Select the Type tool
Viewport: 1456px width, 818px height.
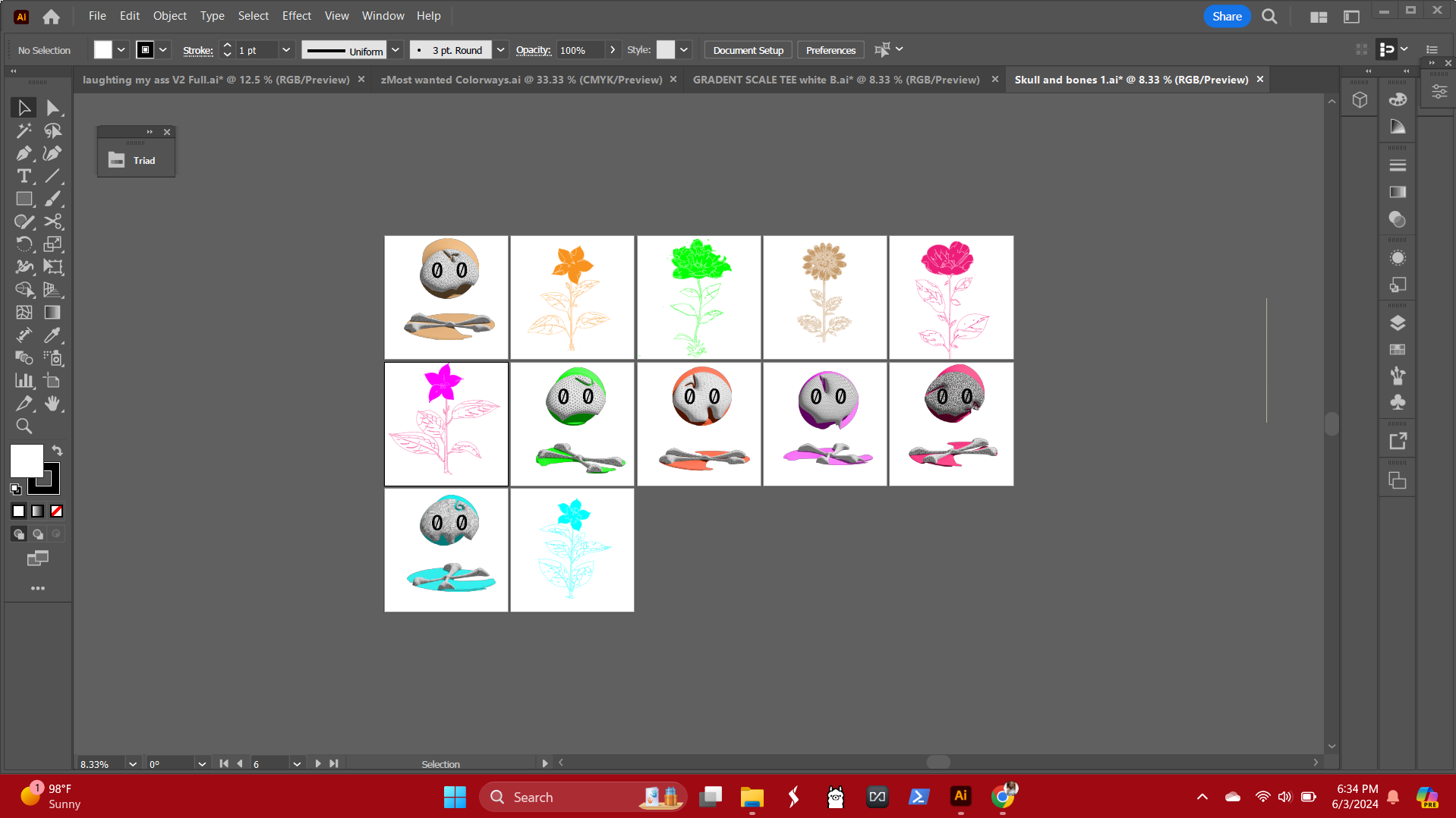coord(24,177)
